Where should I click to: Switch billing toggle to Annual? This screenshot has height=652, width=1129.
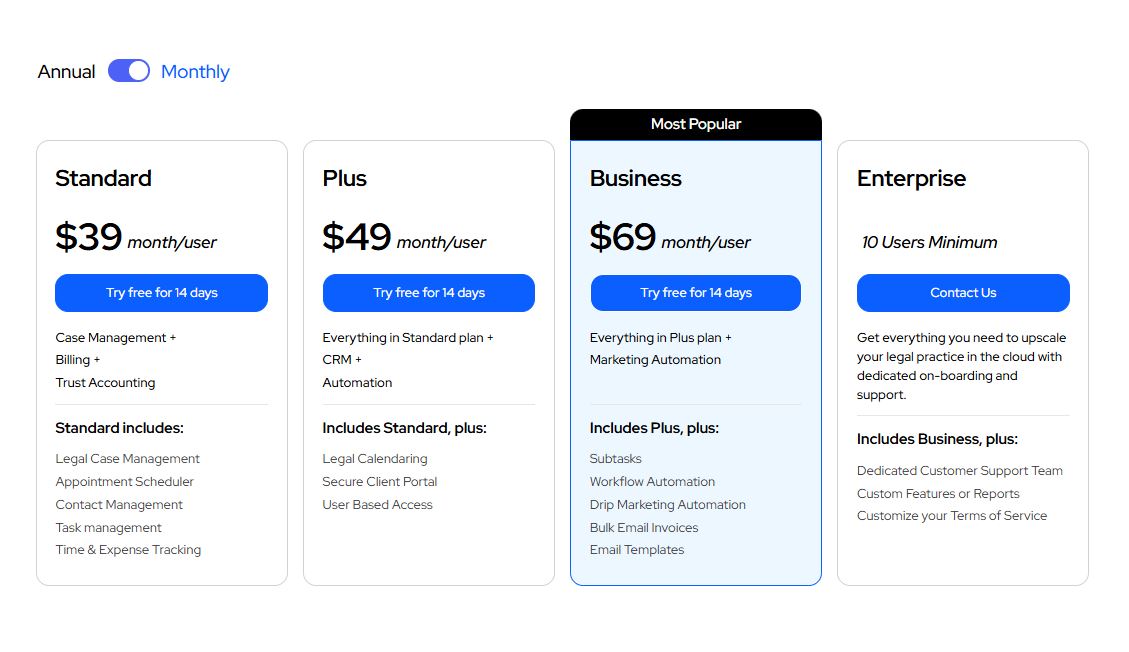click(128, 70)
